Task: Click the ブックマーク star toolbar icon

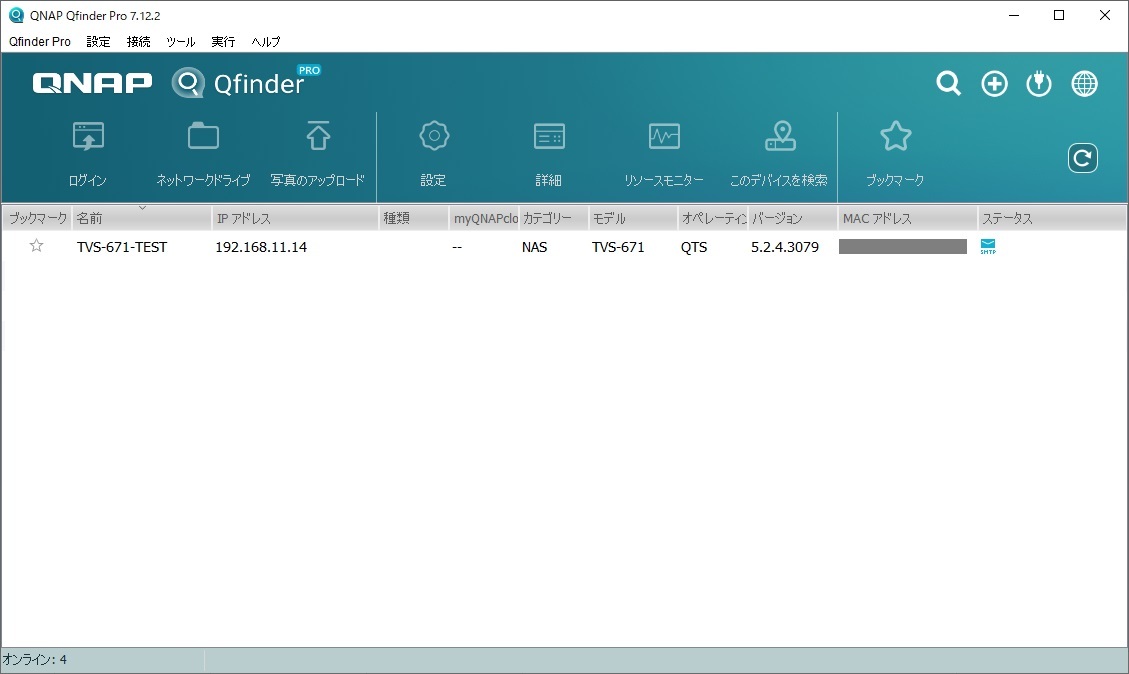Action: [x=895, y=136]
